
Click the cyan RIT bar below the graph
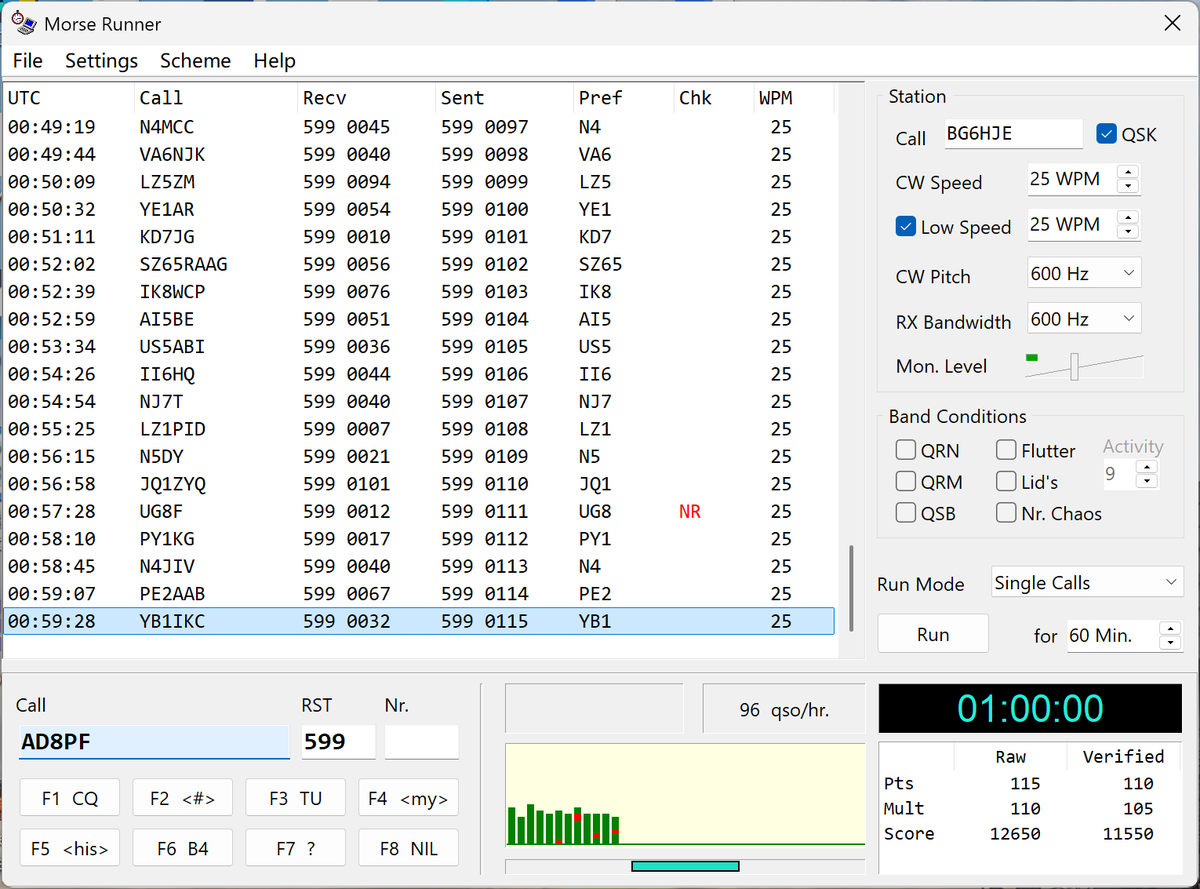coord(685,866)
